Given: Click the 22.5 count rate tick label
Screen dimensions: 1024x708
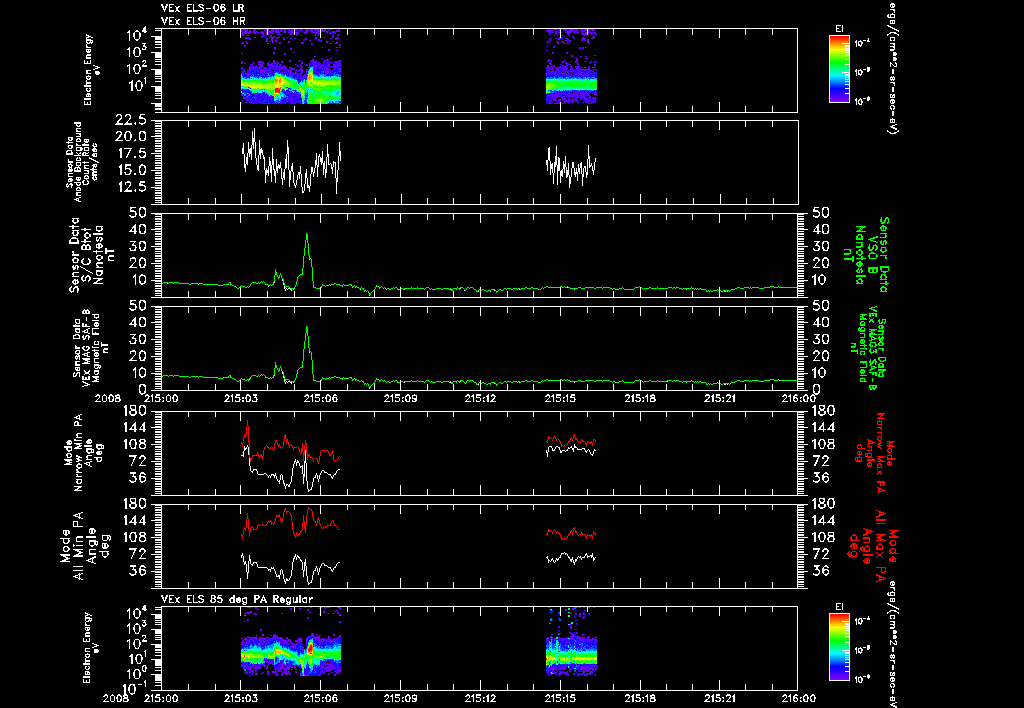Looking at the screenshot, I should point(131,120).
